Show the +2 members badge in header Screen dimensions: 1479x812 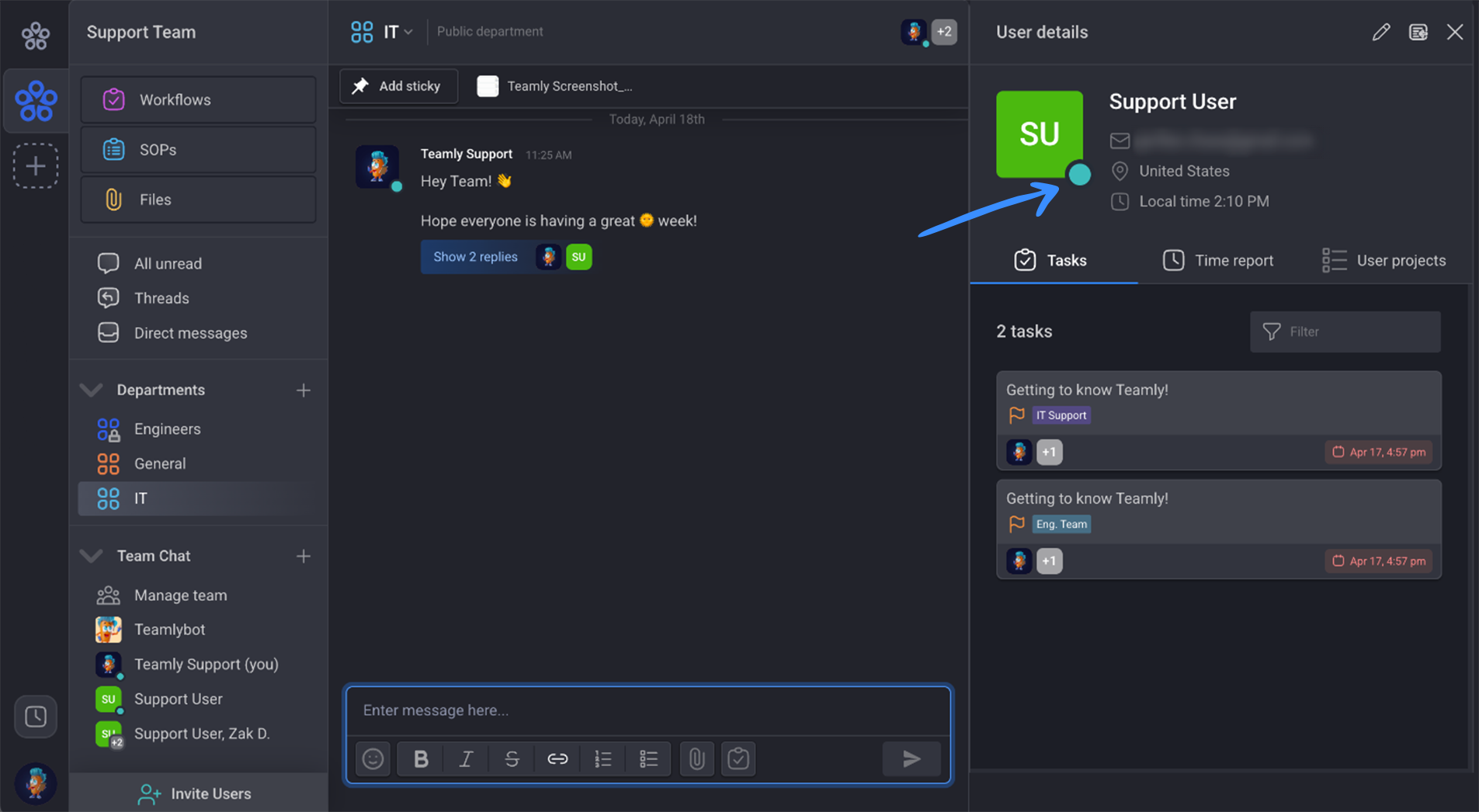[944, 32]
